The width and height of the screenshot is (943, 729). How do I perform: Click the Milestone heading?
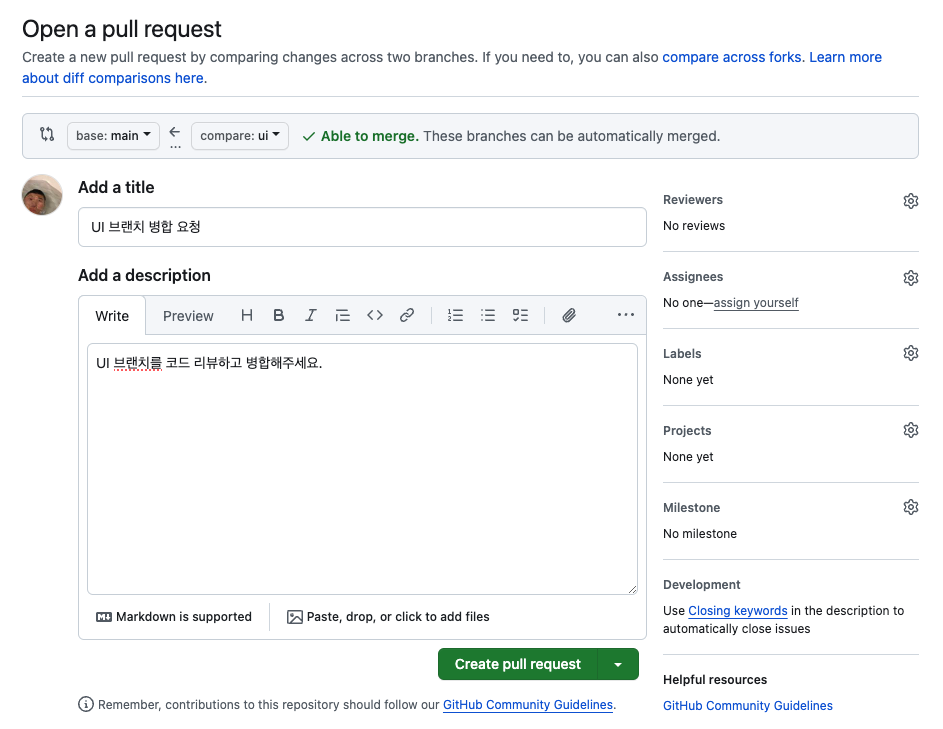[692, 508]
